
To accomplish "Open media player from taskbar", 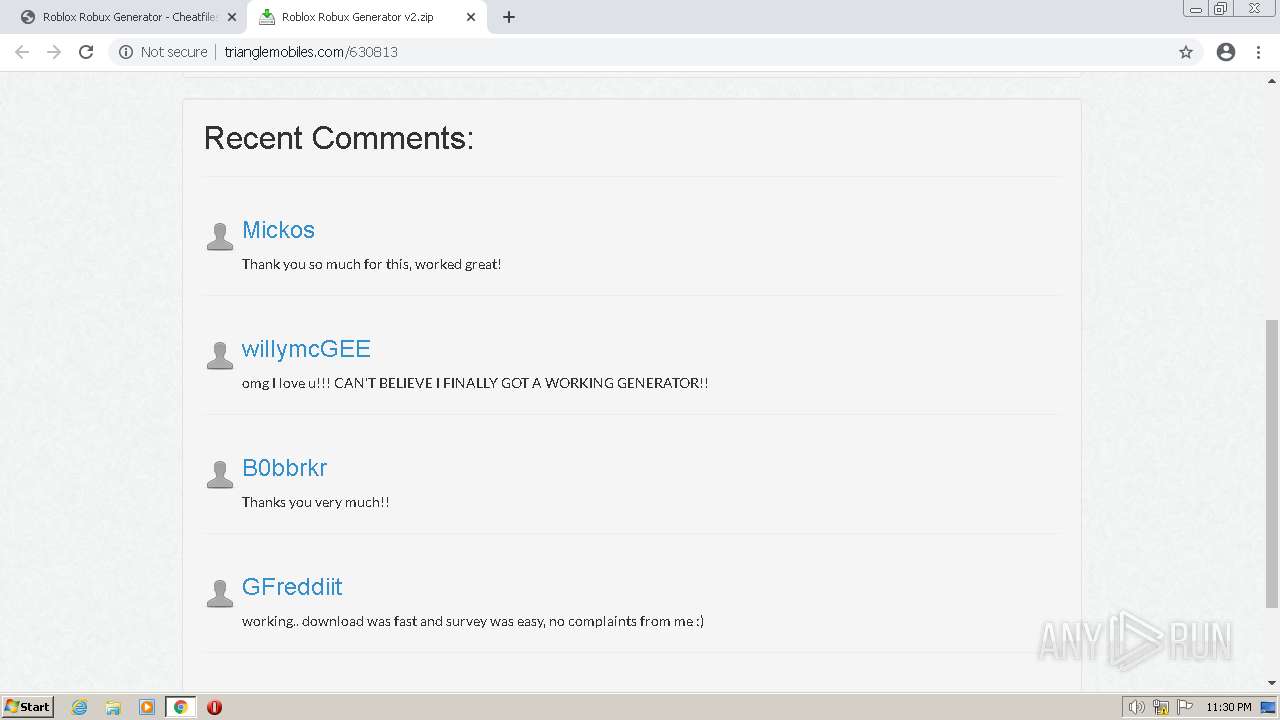I will click(x=147, y=707).
